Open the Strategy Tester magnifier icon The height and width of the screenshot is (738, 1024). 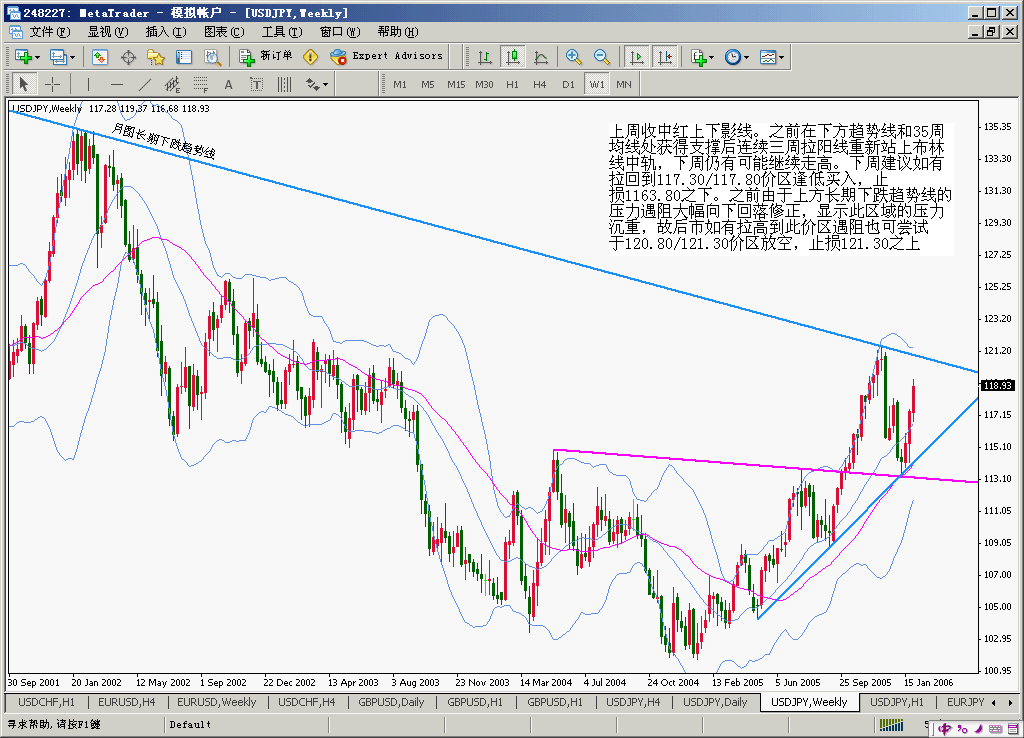tap(212, 57)
